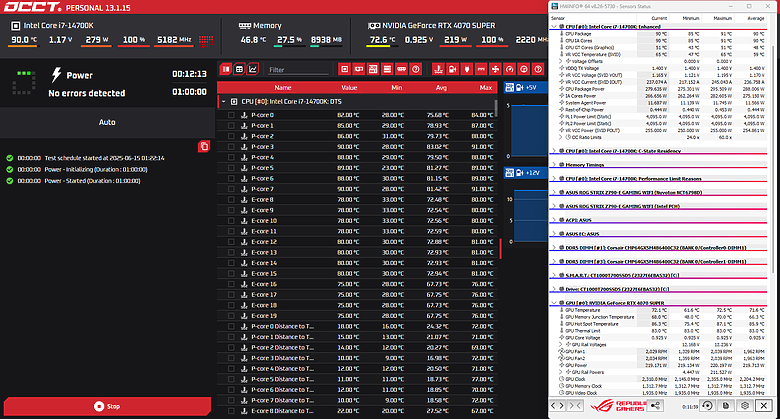Collapse the CPU [#0] DTS group in OCCT
780x419 pixels.
[x=223, y=102]
